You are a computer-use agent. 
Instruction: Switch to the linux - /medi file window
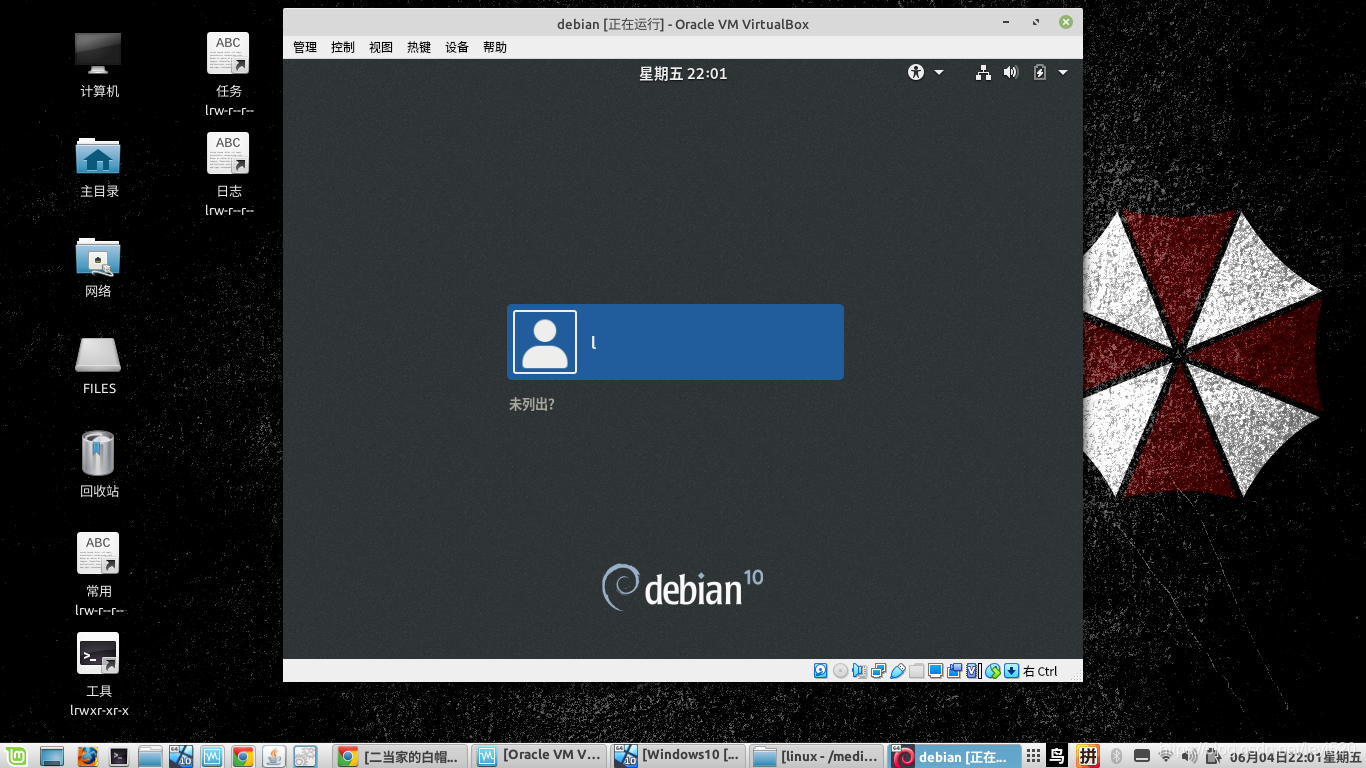(x=818, y=757)
